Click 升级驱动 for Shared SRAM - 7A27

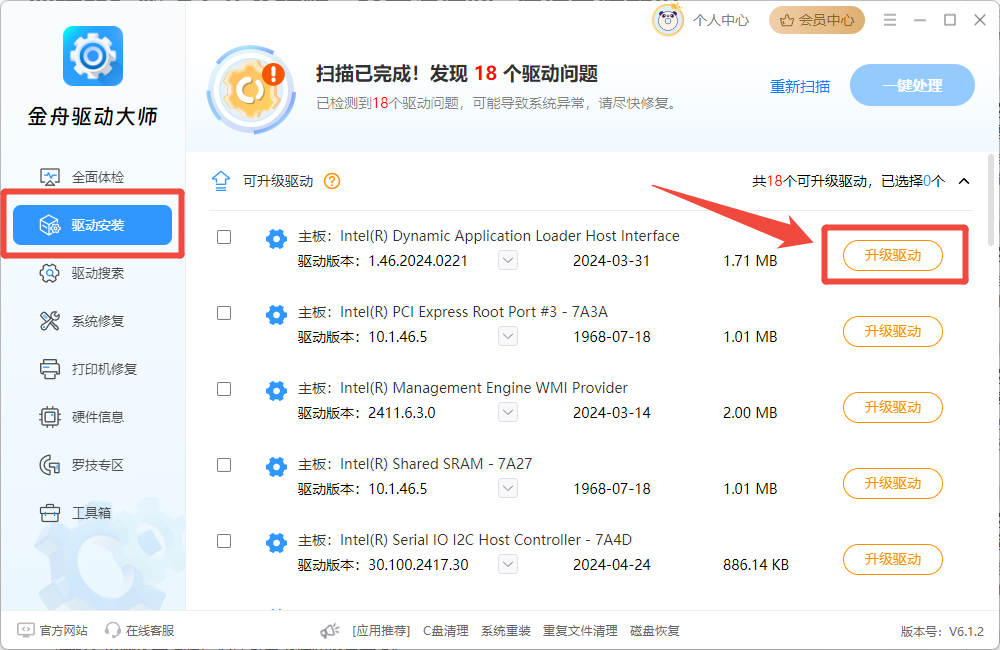893,483
